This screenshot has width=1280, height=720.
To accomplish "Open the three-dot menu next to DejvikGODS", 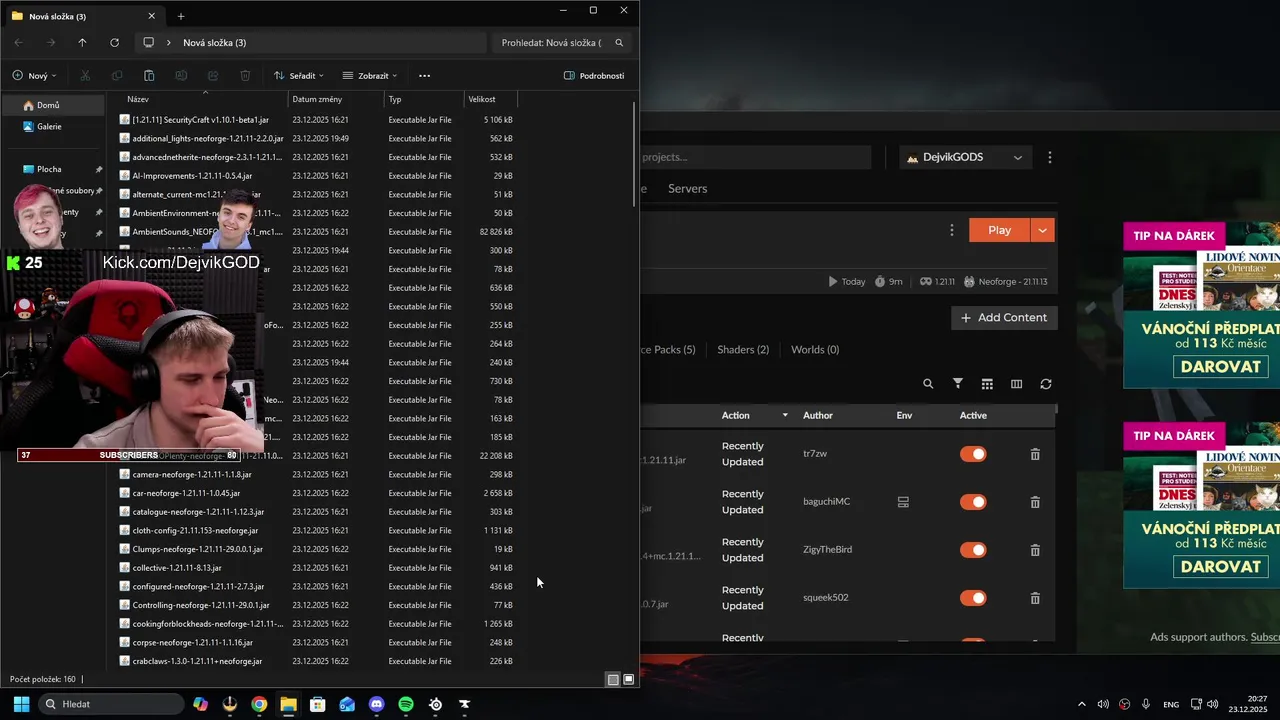I will (1049, 157).
